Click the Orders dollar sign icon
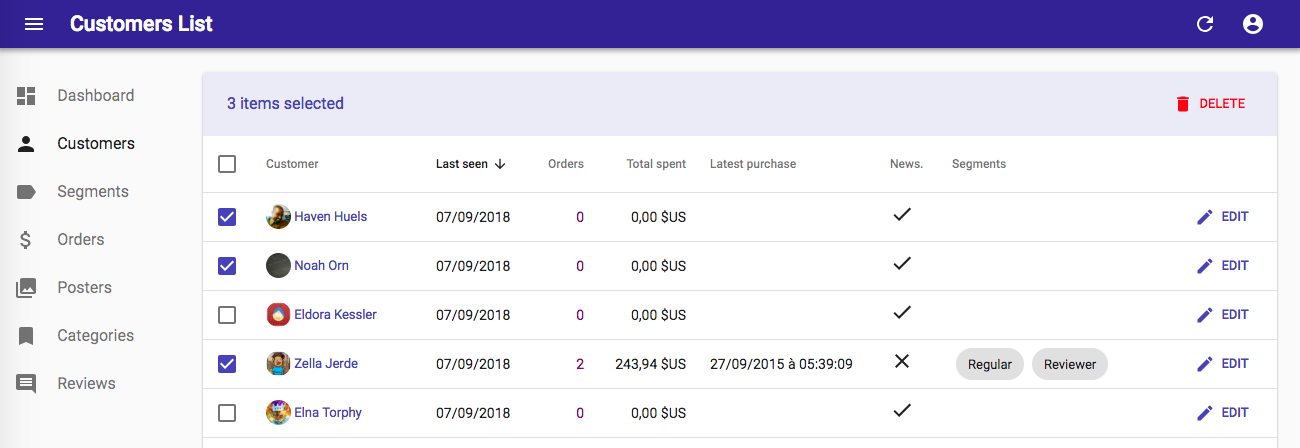The height and width of the screenshot is (448, 1300). (26, 240)
